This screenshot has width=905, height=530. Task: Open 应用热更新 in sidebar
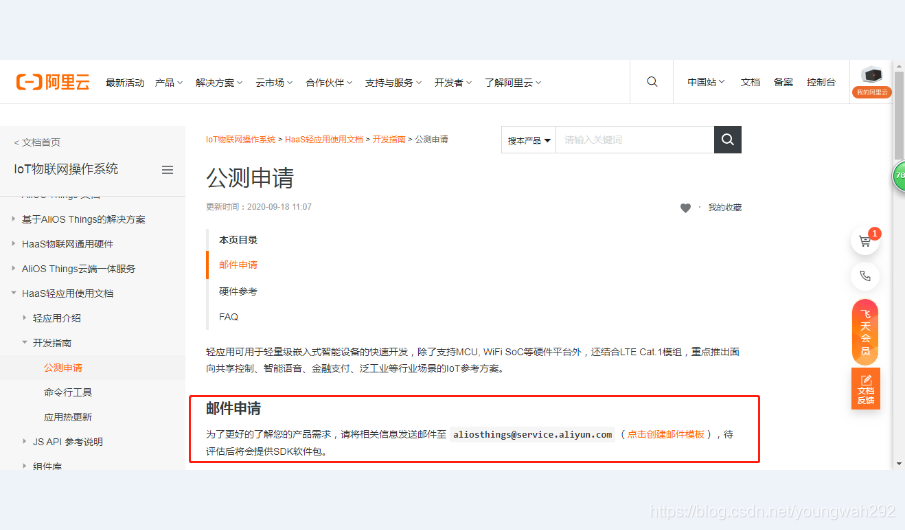[68, 417]
